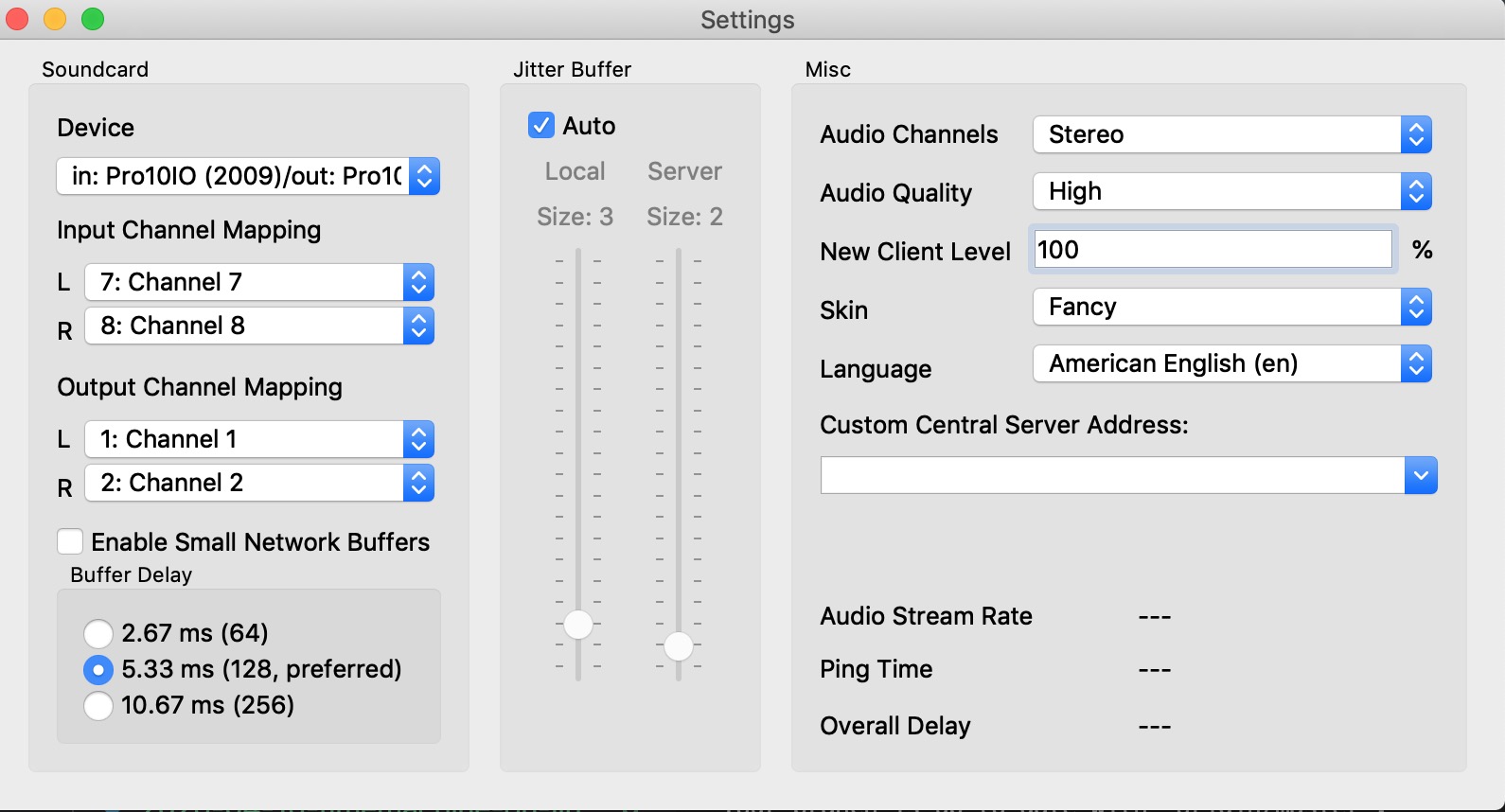
Task: Close the Settings window with the red button
Action: 18,18
